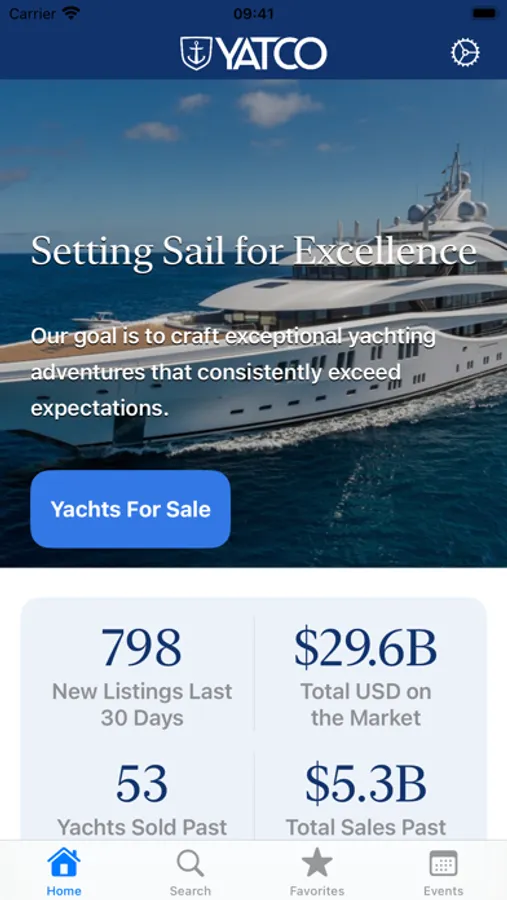Tap the YATCO anchor shield logo
Image resolution: width=507 pixels, height=900 pixels.
click(x=196, y=53)
